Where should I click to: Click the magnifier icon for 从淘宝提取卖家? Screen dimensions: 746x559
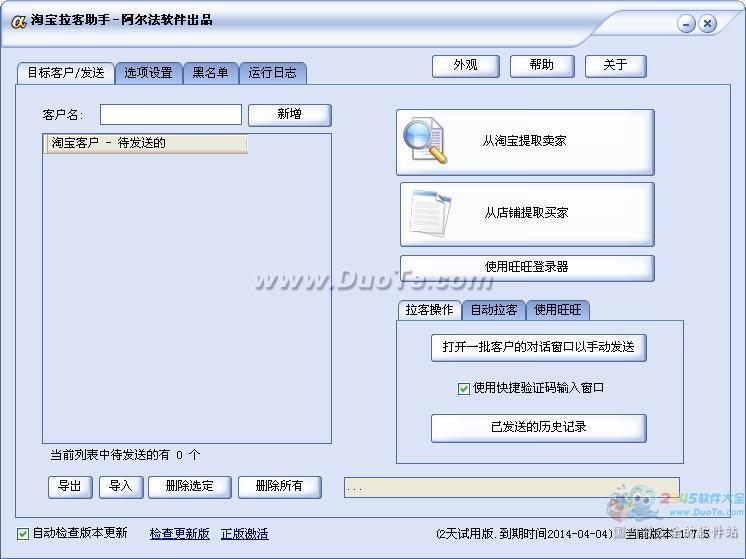[425, 142]
